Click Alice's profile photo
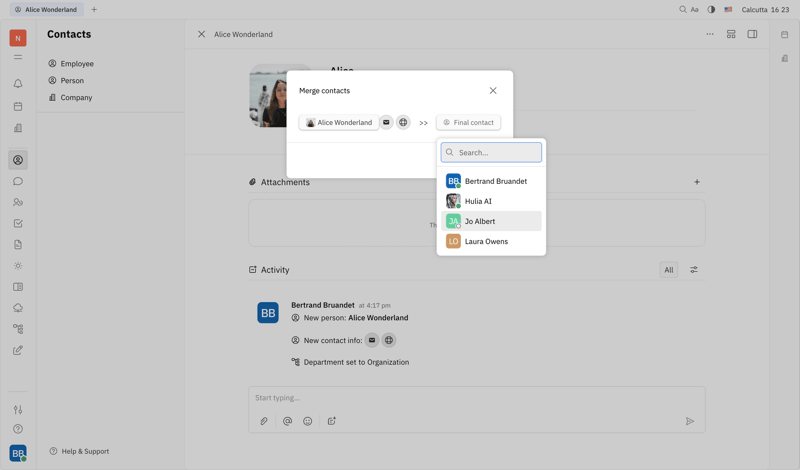Screen dimensions: 800x470 coord(268,95)
